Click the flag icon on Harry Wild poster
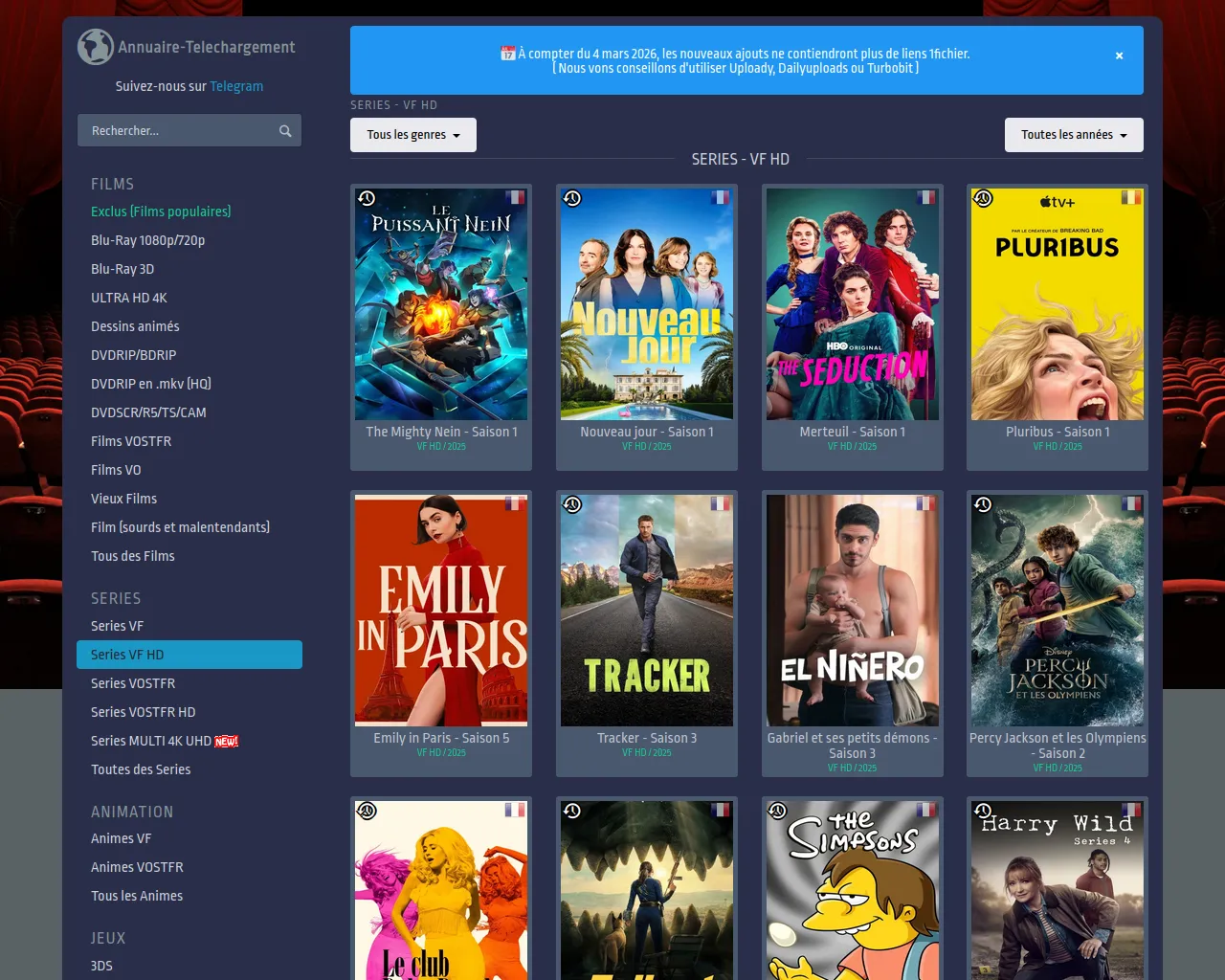1225x980 pixels. pos(1131,810)
